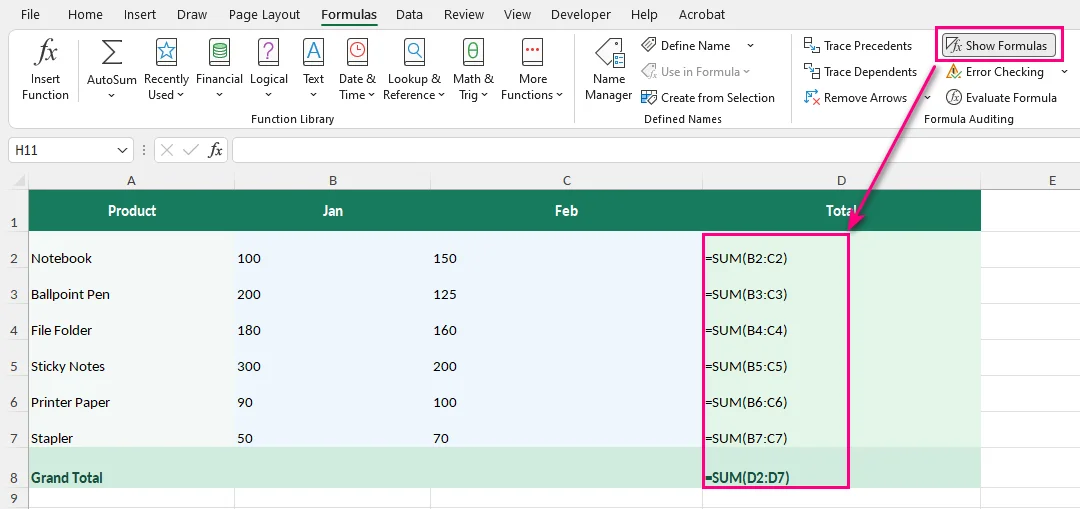This screenshot has width=1080, height=509.
Task: Switch to the Review tab
Action: coord(464,14)
